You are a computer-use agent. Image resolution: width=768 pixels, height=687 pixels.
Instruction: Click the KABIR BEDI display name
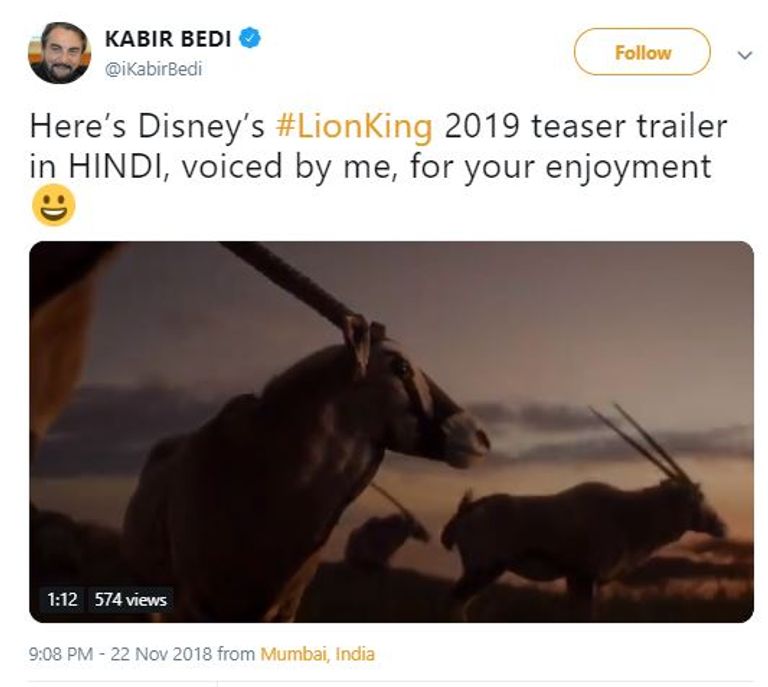pos(169,39)
